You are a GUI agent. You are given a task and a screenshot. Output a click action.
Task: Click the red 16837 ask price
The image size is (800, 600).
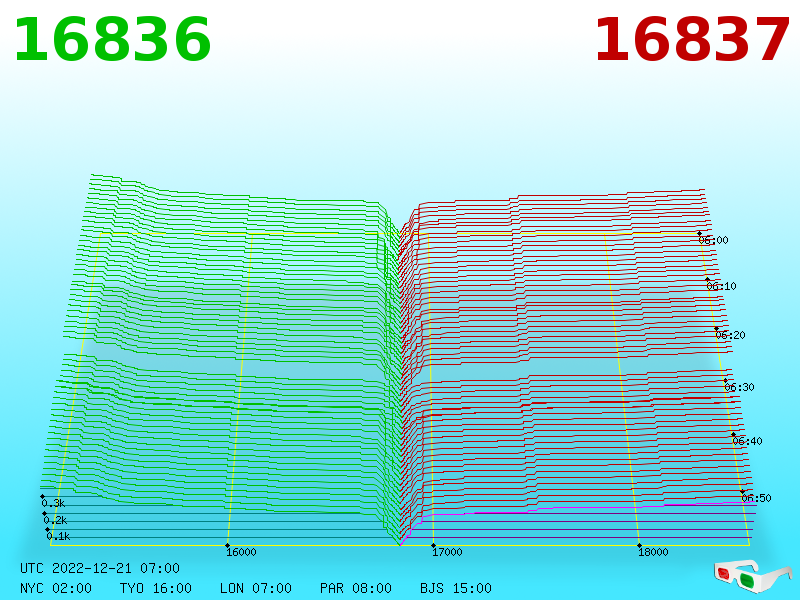[692, 40]
